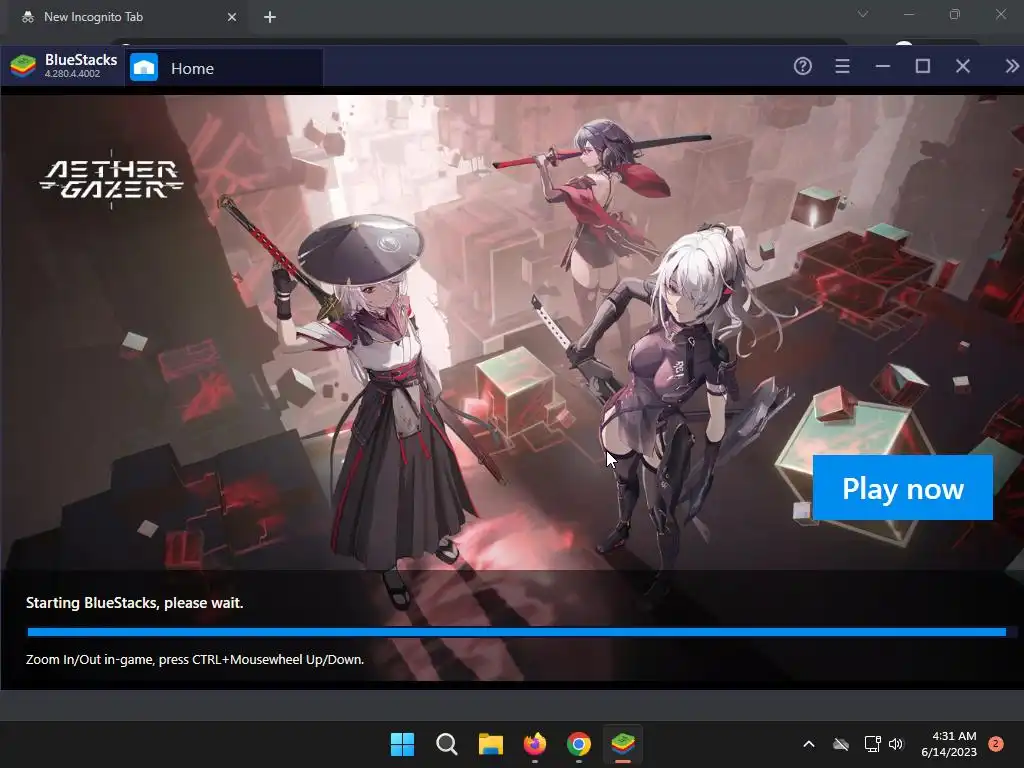This screenshot has width=1024, height=768.
Task: Show hidden system tray icons
Action: click(808, 744)
